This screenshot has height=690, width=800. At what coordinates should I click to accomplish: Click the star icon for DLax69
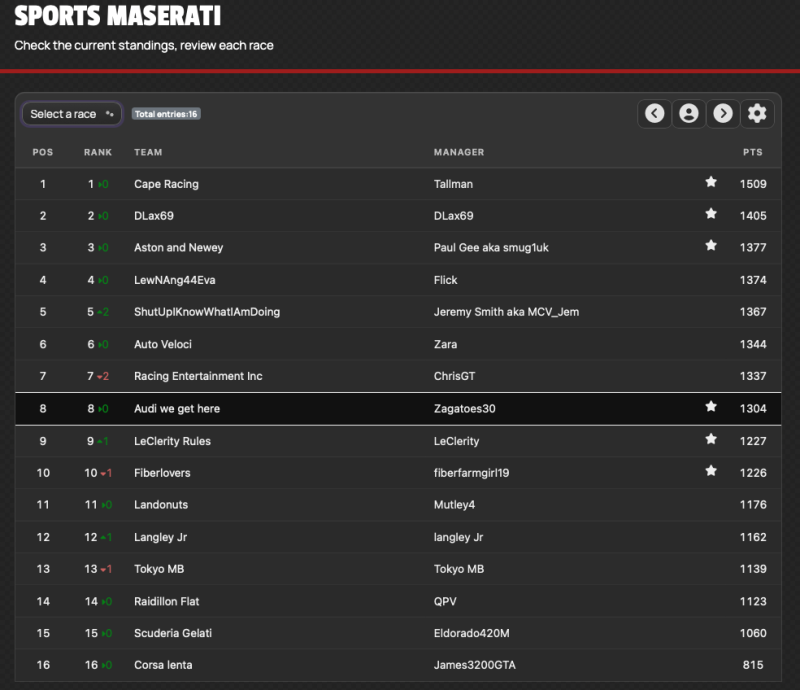coord(711,214)
